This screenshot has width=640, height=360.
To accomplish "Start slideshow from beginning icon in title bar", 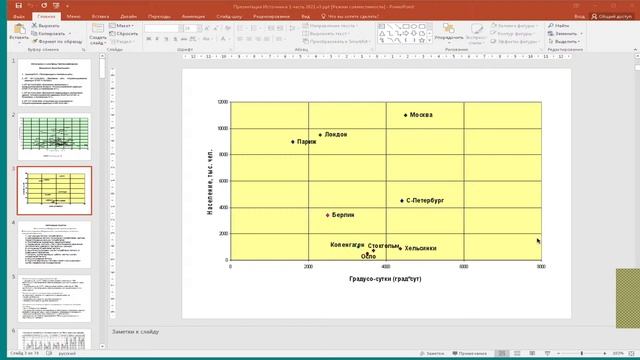I will click(x=56, y=6).
